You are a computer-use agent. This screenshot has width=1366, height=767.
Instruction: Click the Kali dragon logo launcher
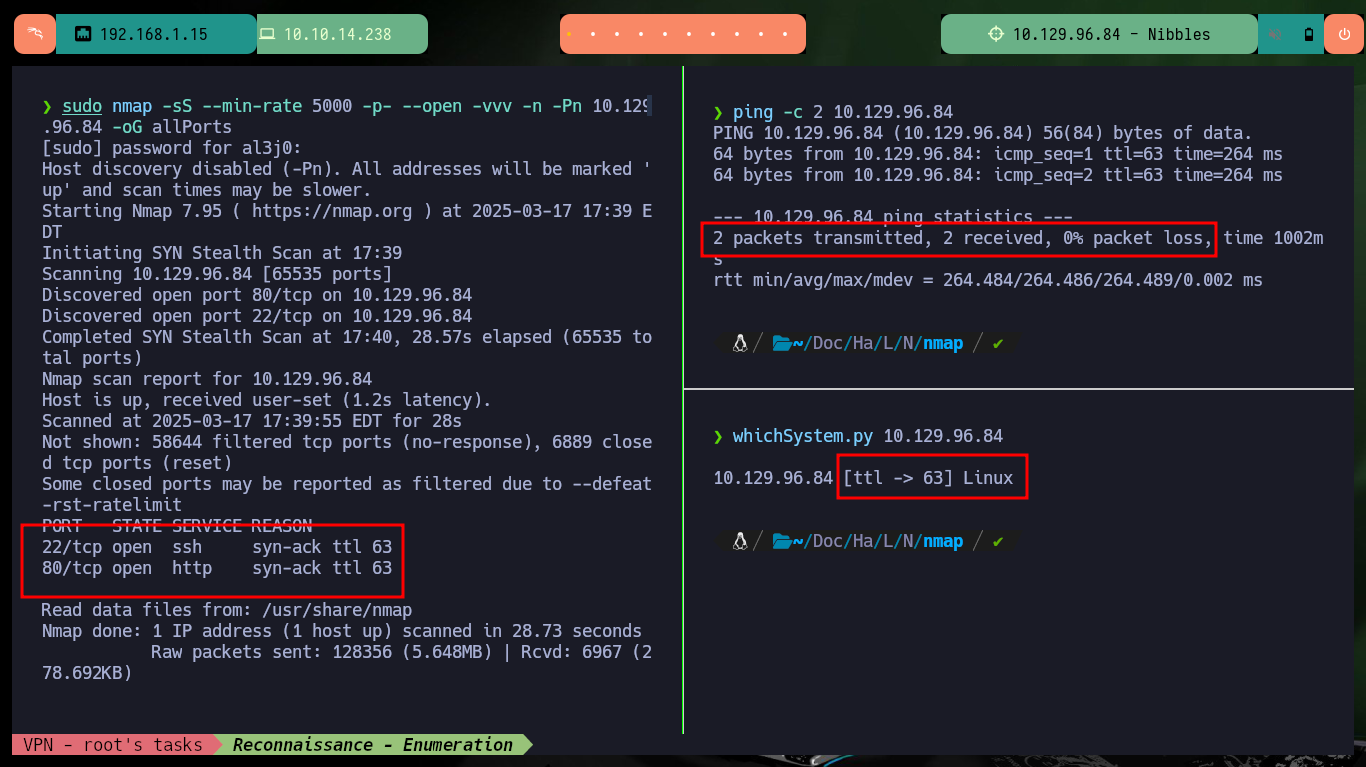coord(35,34)
